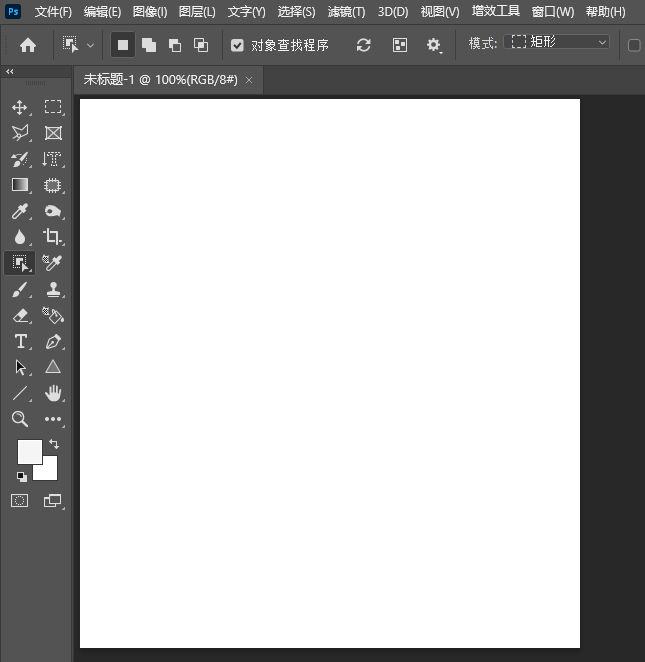Open the 视图(V) menu
This screenshot has height=662, width=645.
440,11
